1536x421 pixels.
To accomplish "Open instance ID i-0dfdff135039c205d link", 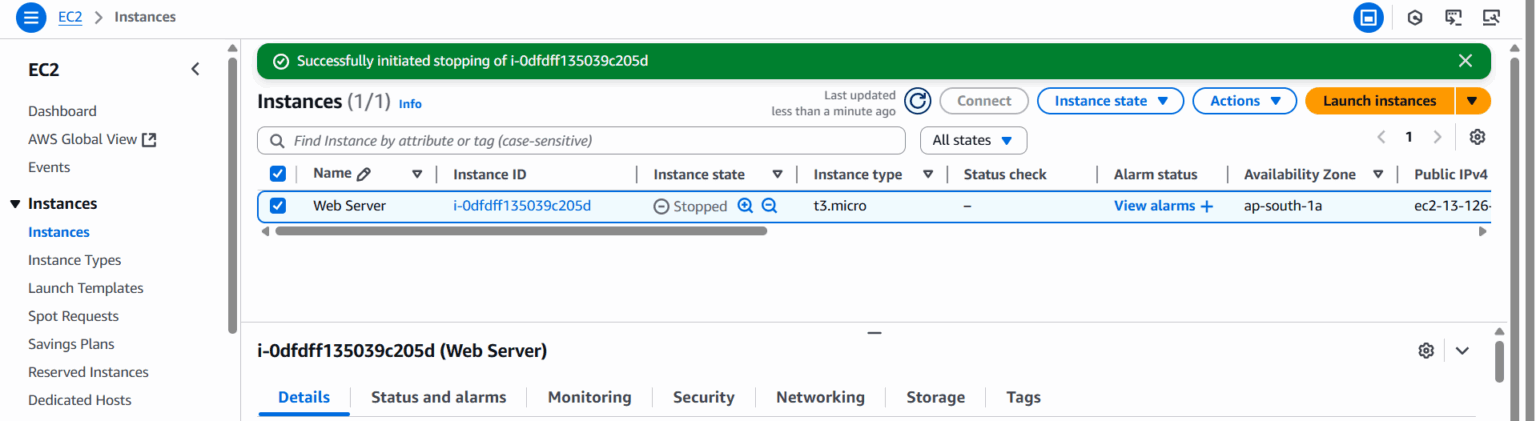I will [522, 206].
